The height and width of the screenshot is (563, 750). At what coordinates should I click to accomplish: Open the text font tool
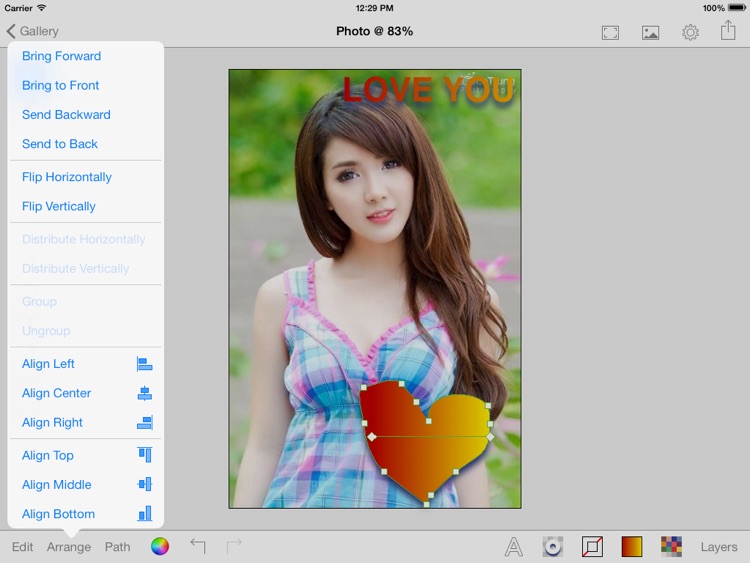[513, 547]
